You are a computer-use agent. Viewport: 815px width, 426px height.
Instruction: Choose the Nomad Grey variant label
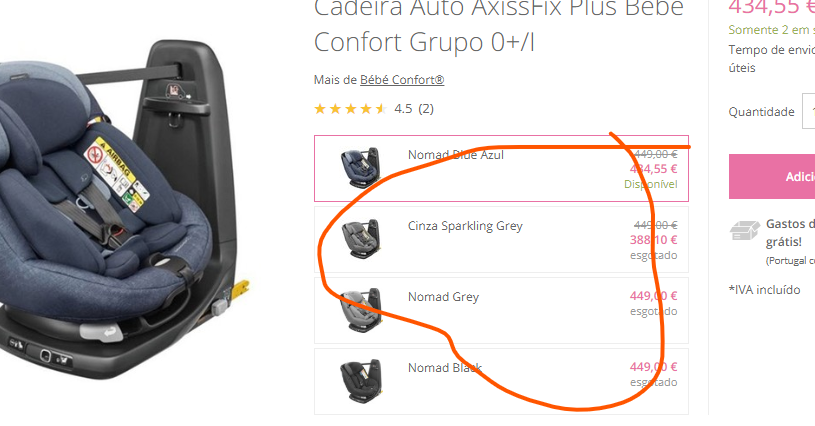click(x=443, y=297)
